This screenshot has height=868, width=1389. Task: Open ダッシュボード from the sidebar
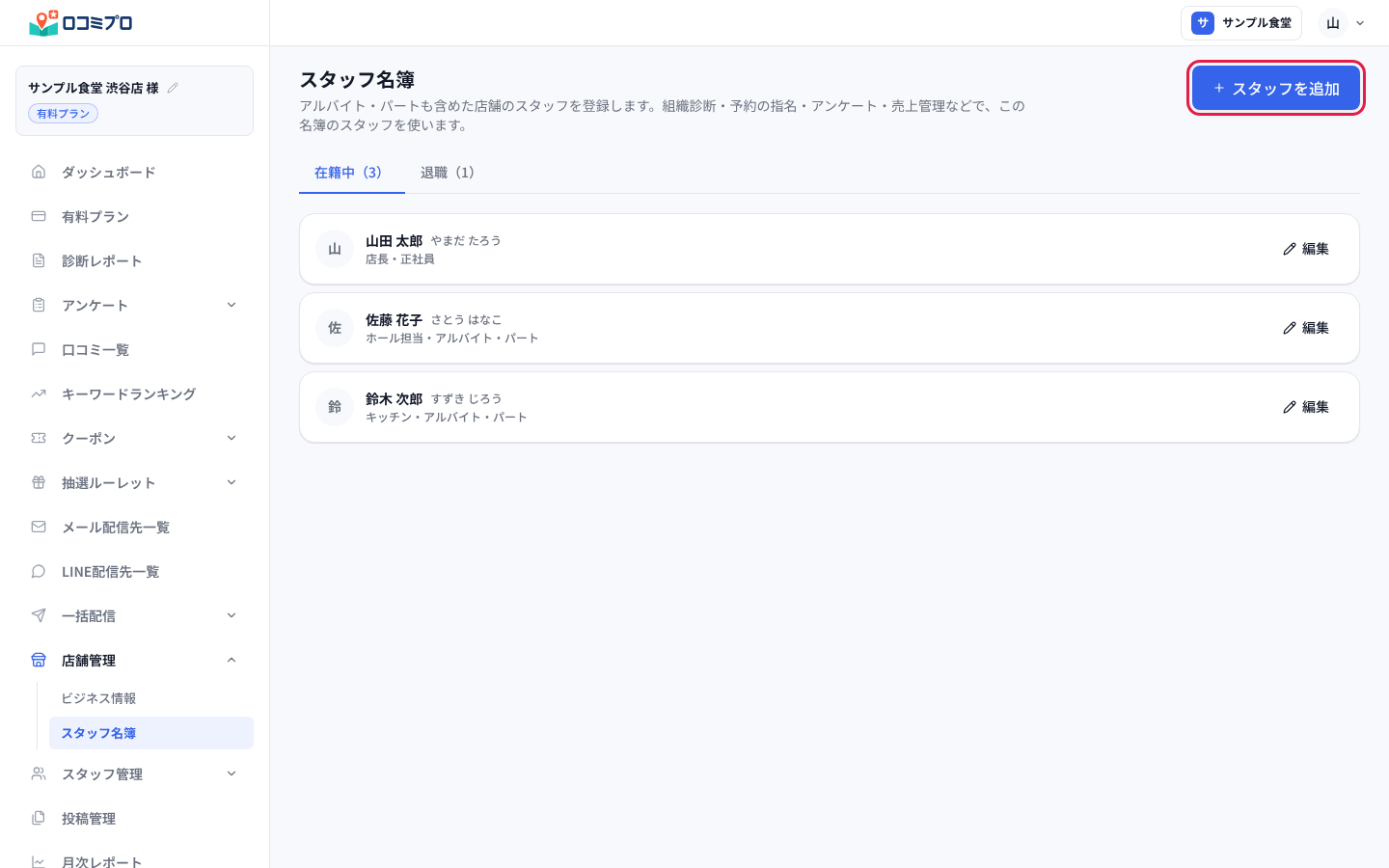[x=134, y=173]
